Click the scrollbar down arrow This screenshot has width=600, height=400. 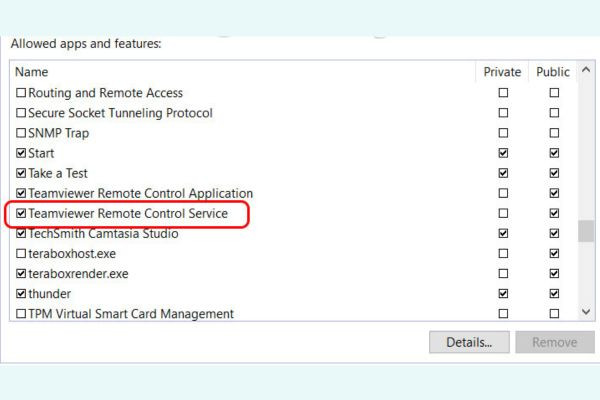coord(586,312)
